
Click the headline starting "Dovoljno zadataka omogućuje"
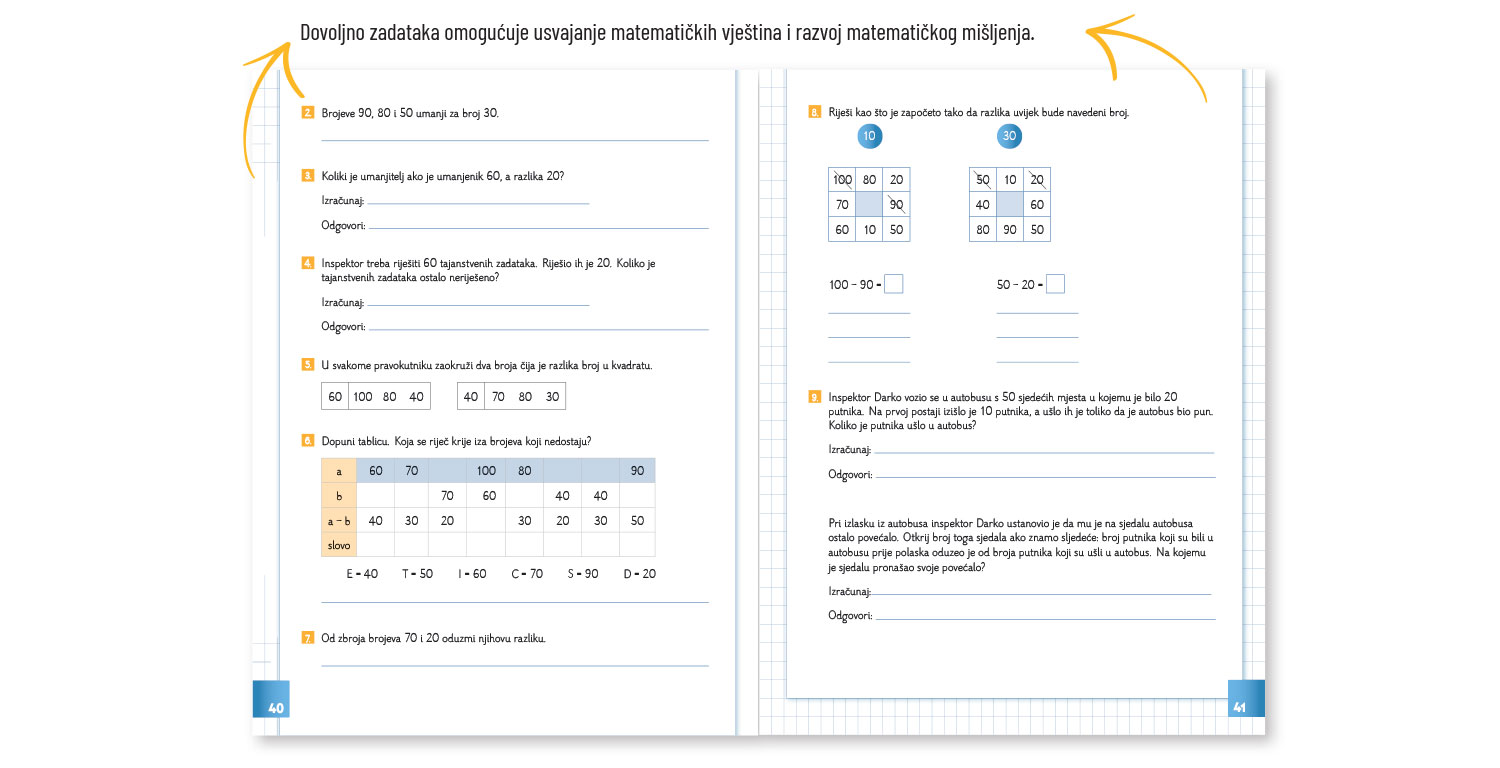click(x=667, y=33)
